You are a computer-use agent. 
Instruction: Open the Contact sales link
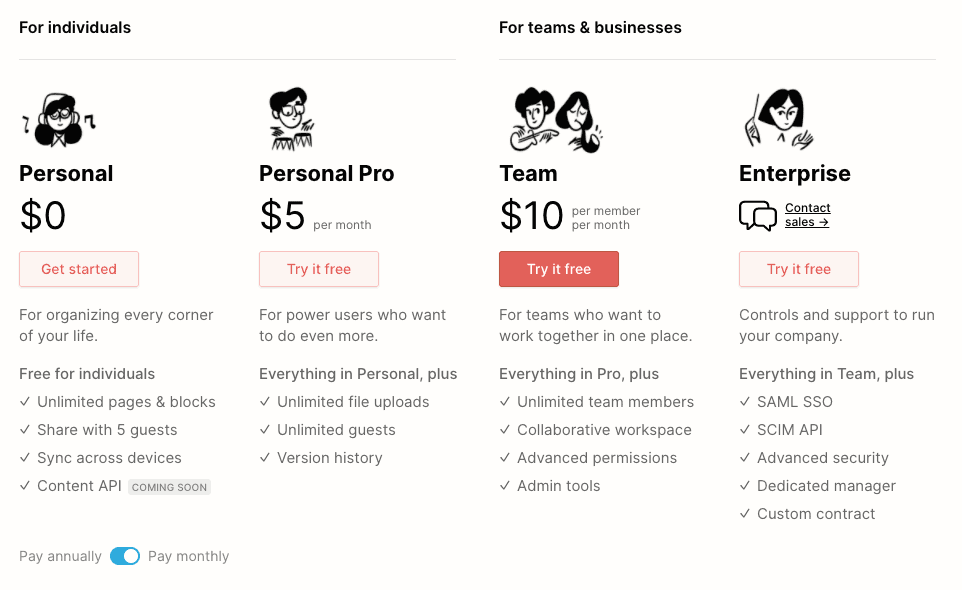coord(807,215)
